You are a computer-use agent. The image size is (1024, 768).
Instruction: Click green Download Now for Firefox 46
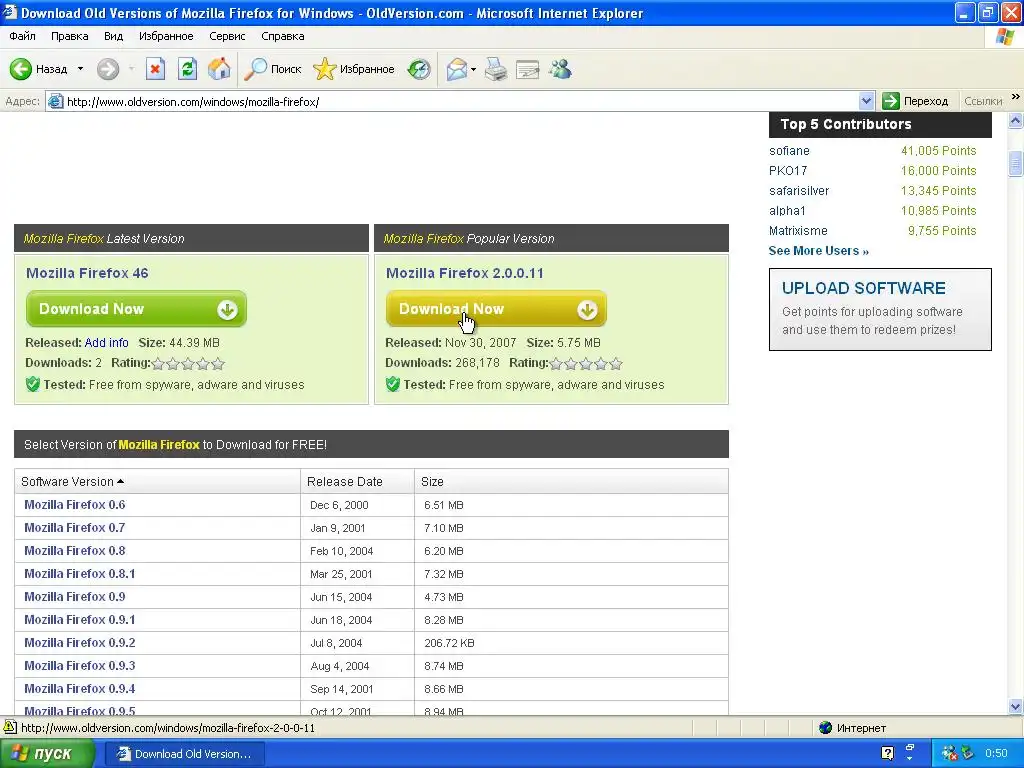pyautogui.click(x=136, y=309)
